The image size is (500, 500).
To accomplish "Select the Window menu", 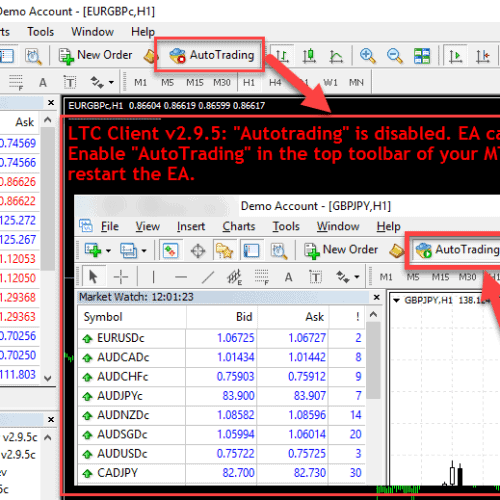I will click(x=92, y=32).
